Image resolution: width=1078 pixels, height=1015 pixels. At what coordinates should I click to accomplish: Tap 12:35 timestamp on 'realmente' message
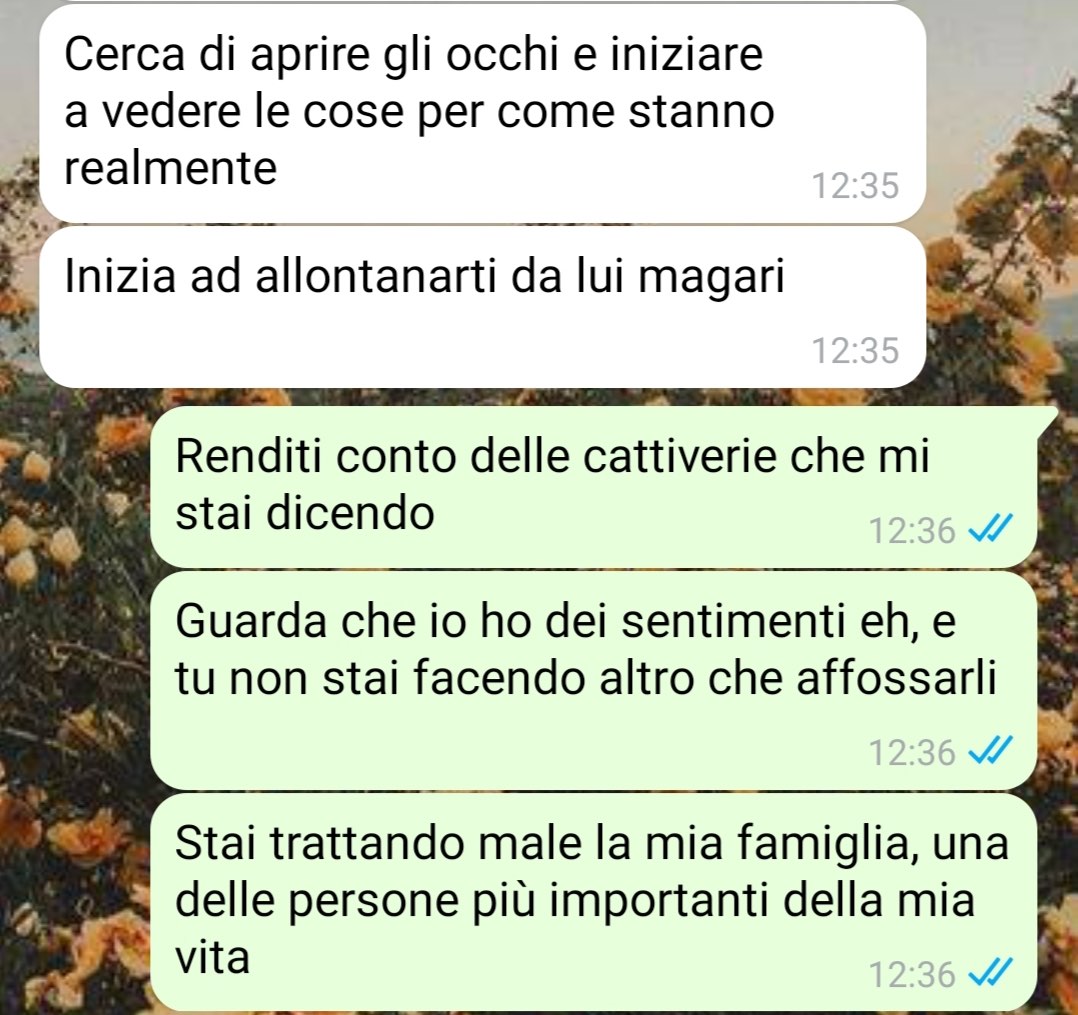pos(855,186)
